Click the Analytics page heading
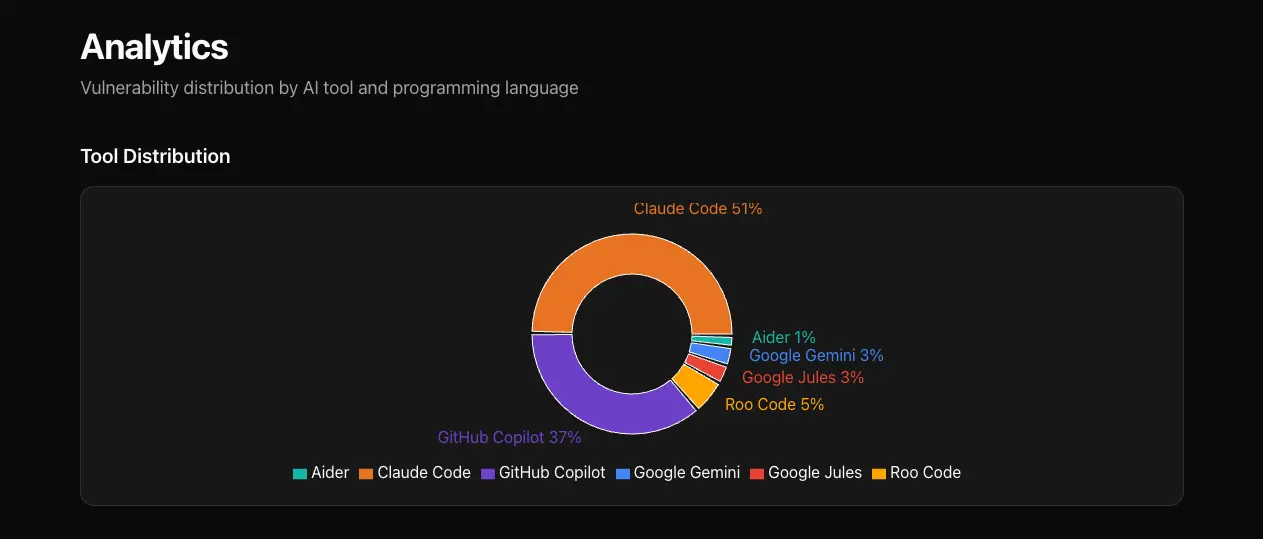 pos(154,47)
